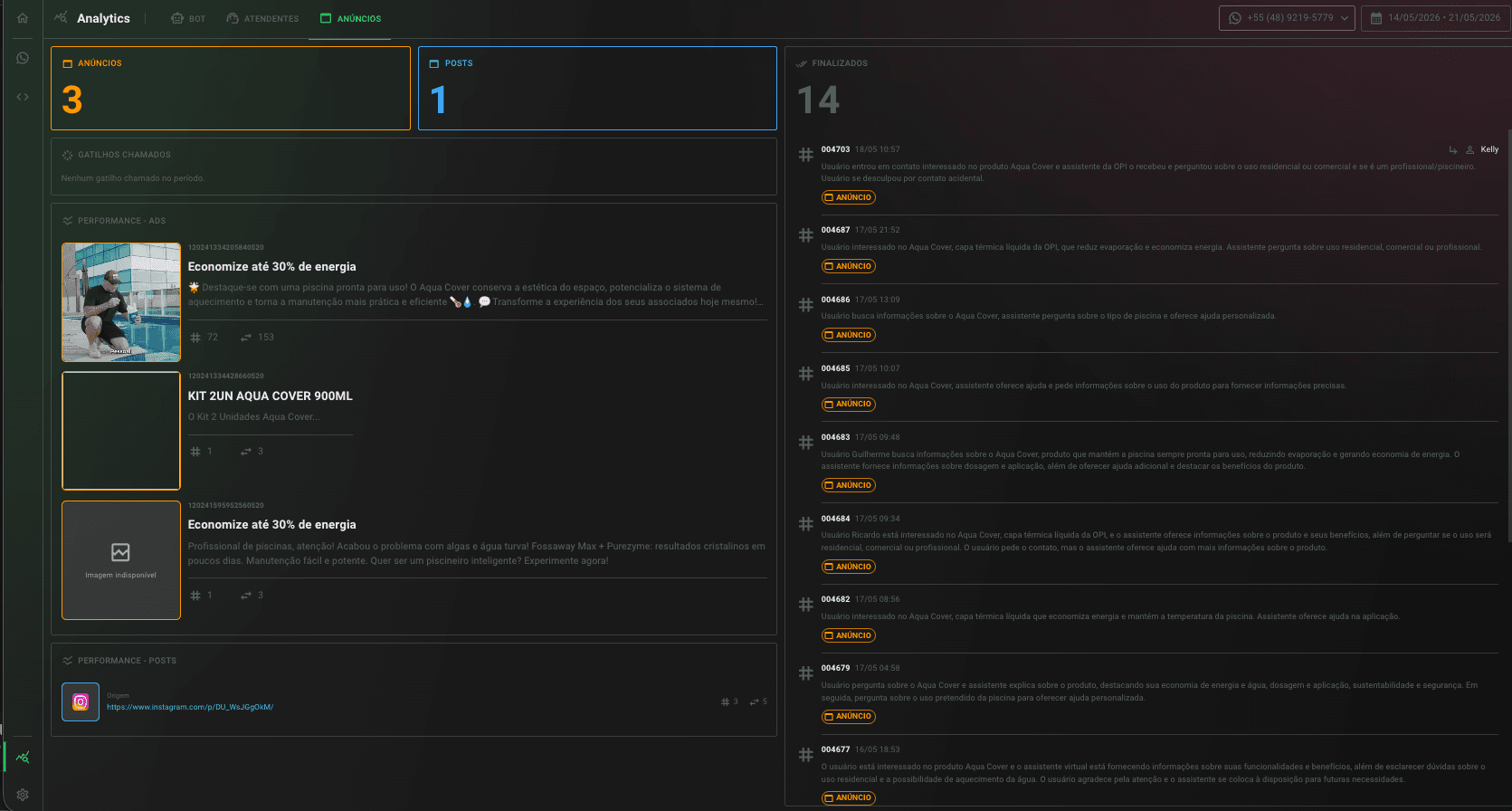This screenshot has height=811, width=1512.
Task: Open settings gear in sidebar
Action: click(x=23, y=795)
